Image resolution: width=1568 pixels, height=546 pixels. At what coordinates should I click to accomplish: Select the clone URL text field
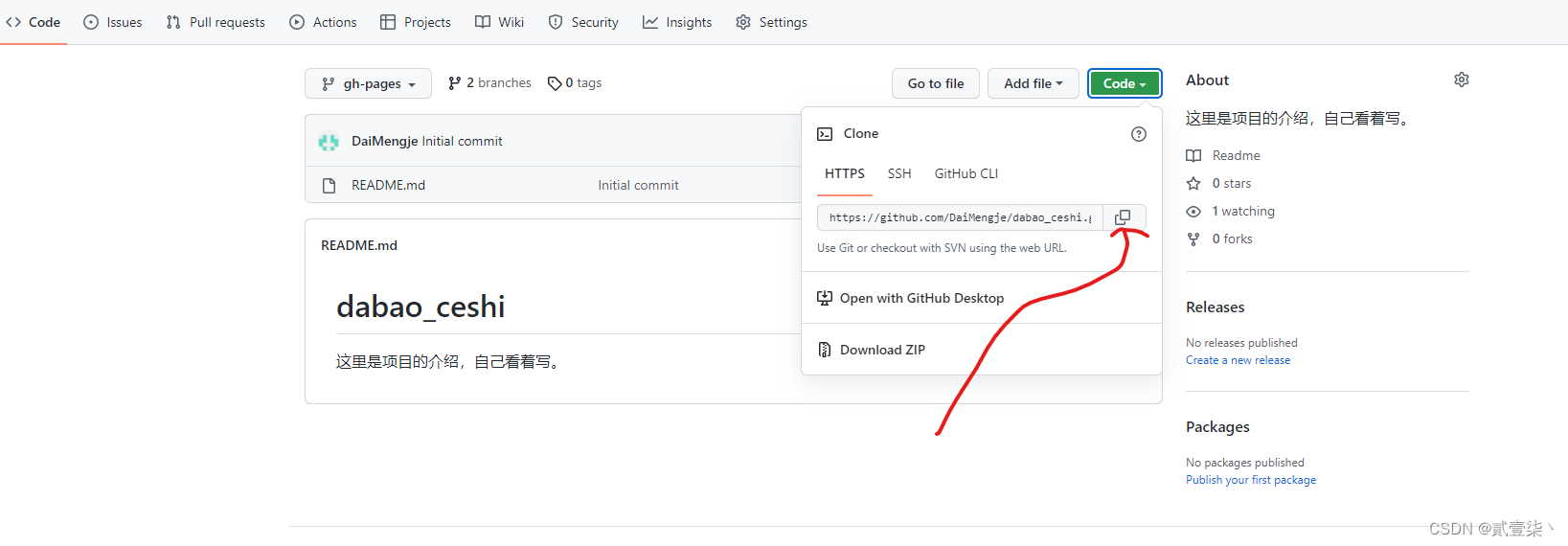pyautogui.click(x=960, y=217)
